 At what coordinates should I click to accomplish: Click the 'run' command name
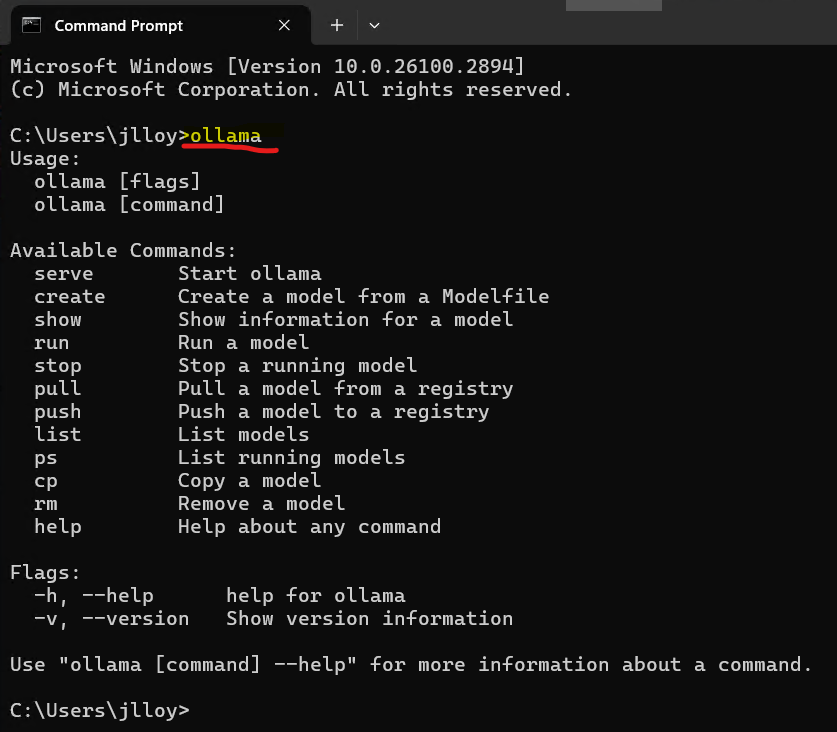pos(52,343)
